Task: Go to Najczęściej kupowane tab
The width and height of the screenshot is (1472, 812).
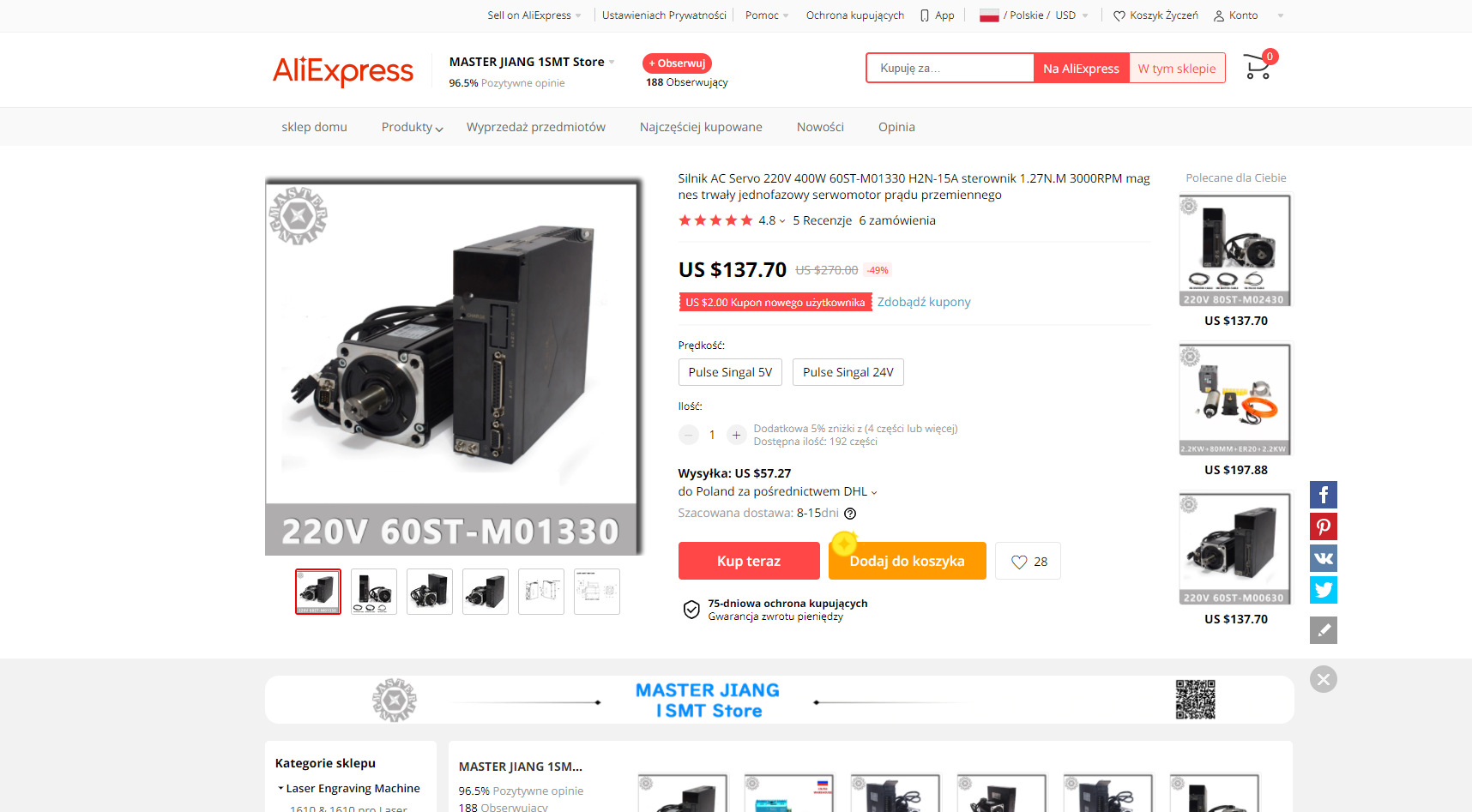Action: pos(701,127)
